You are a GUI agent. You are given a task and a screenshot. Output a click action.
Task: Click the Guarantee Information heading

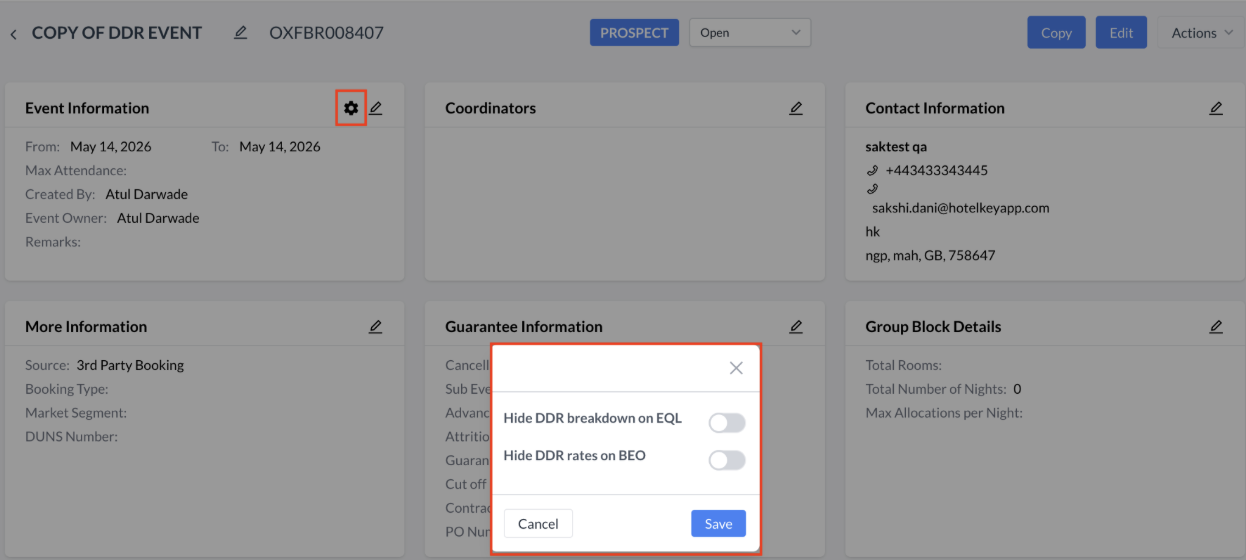pos(524,326)
